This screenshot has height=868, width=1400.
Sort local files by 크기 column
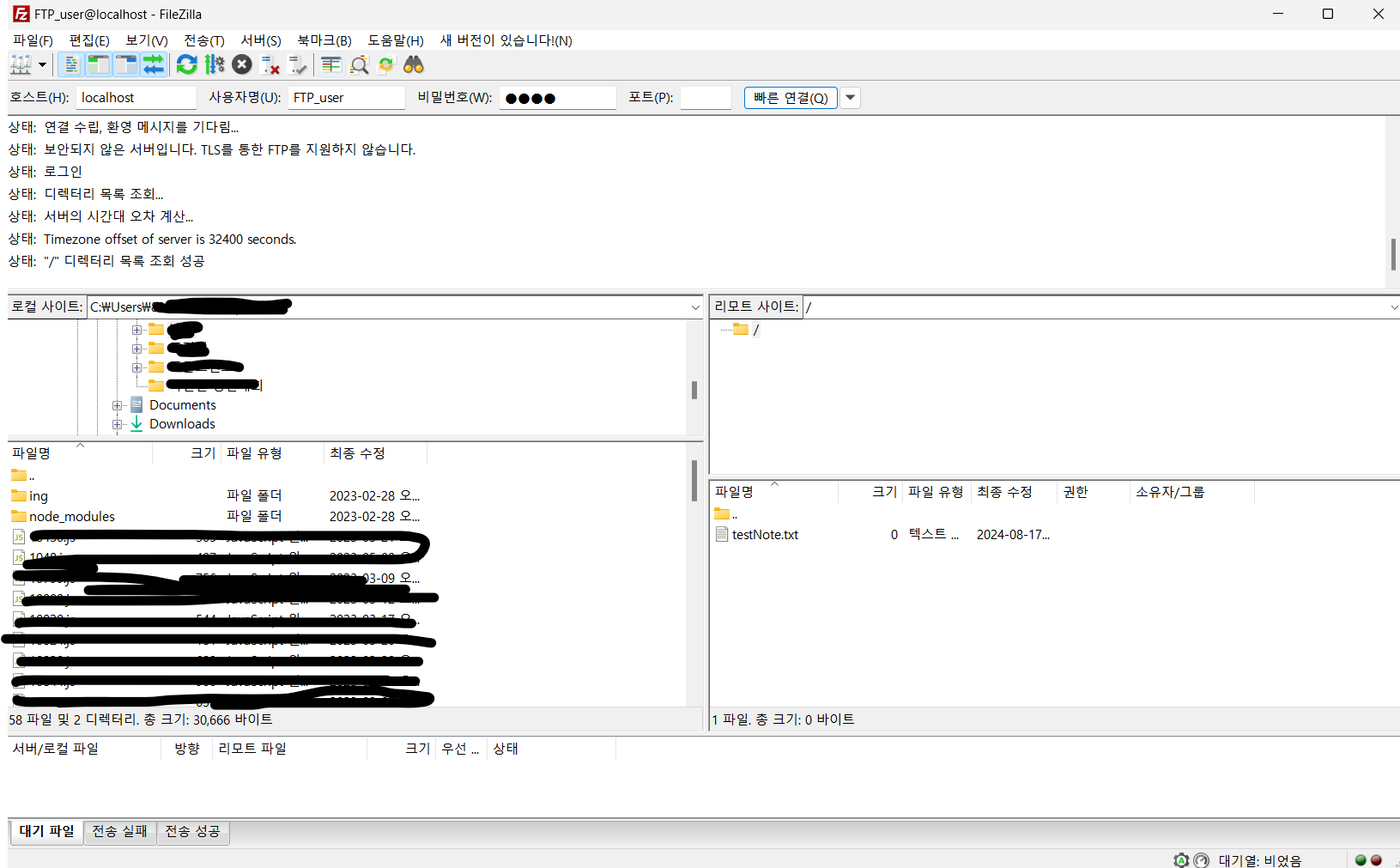[187, 453]
